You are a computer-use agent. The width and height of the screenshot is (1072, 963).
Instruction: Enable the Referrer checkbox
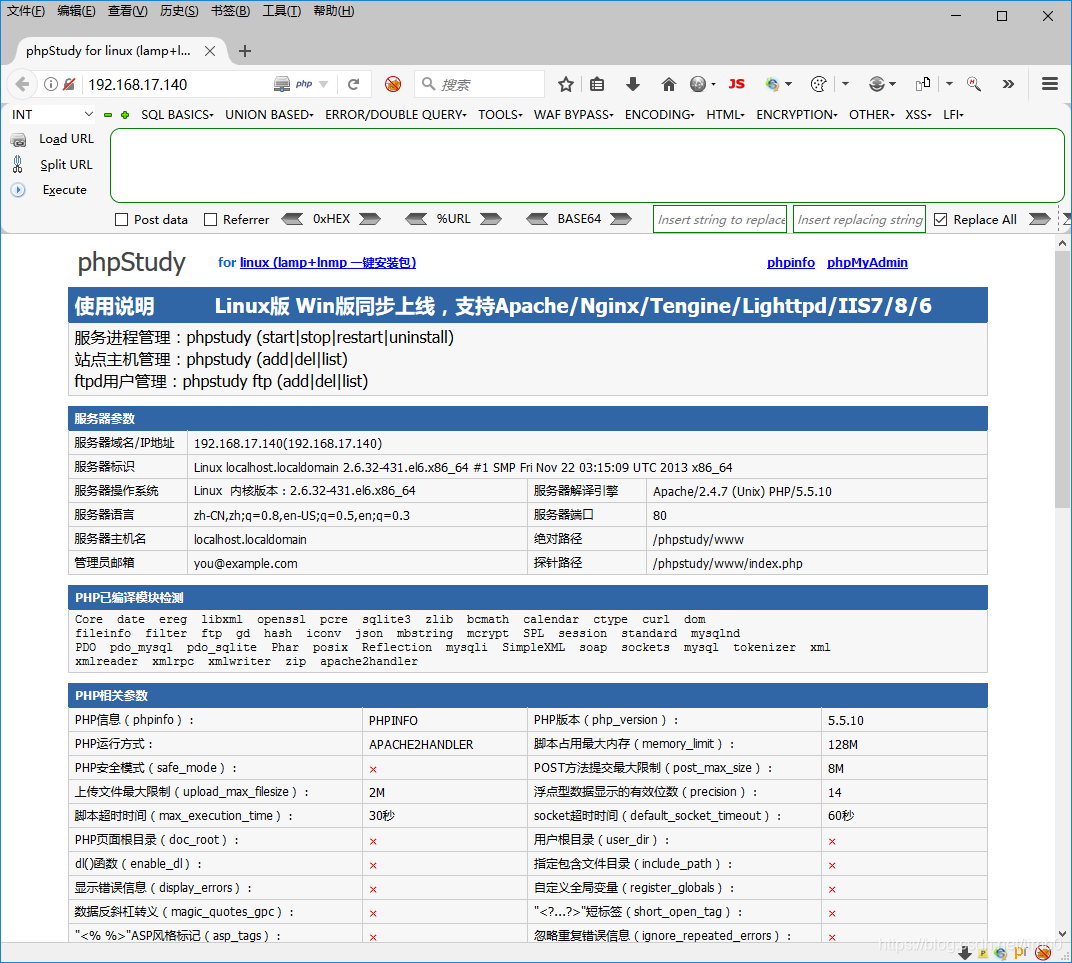tap(211, 219)
